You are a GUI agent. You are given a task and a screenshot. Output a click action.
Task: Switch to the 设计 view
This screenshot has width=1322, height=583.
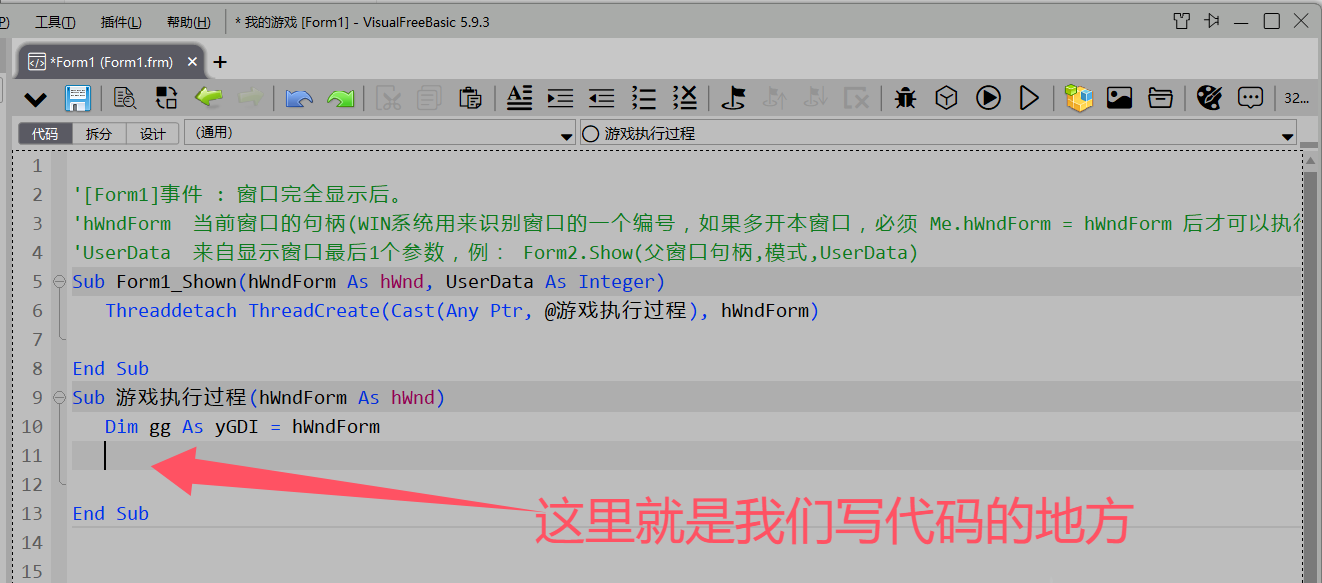tap(153, 134)
